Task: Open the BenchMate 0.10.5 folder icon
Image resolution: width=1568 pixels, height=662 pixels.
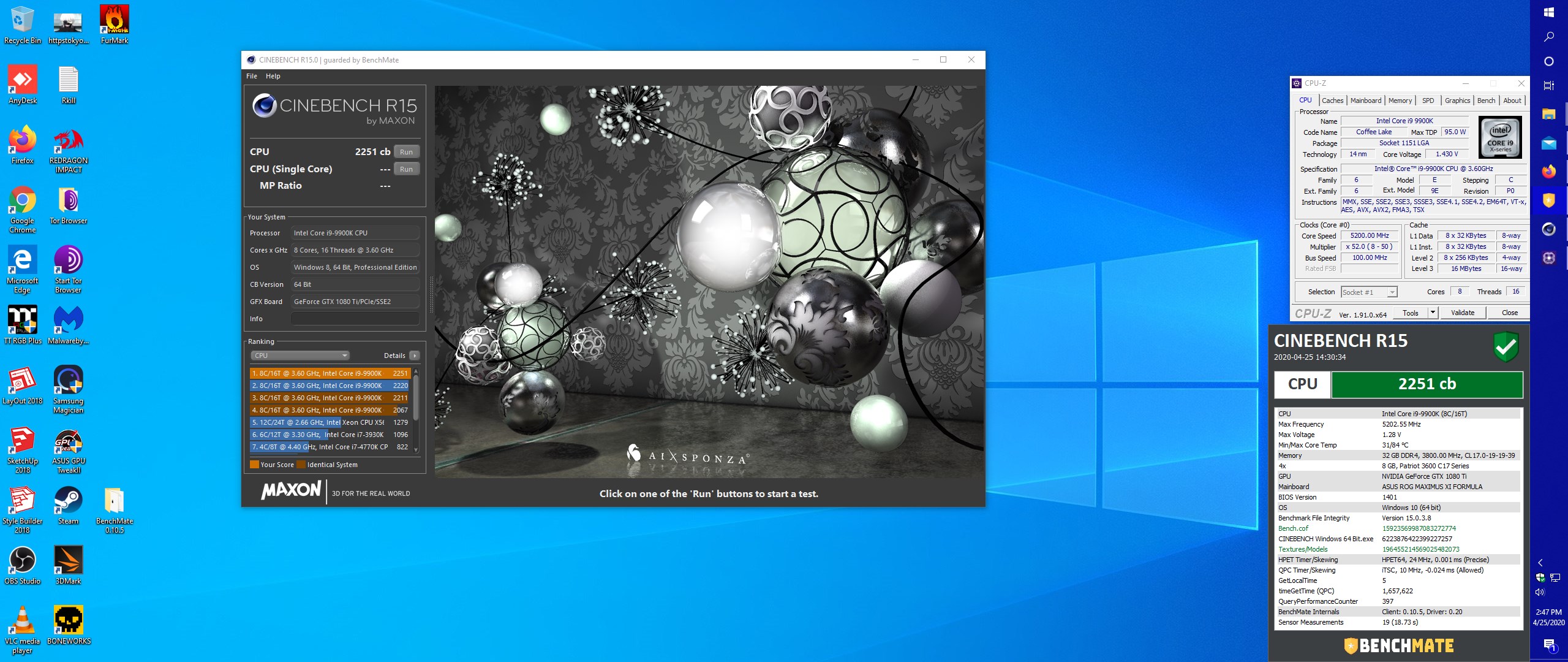Action: [115, 509]
